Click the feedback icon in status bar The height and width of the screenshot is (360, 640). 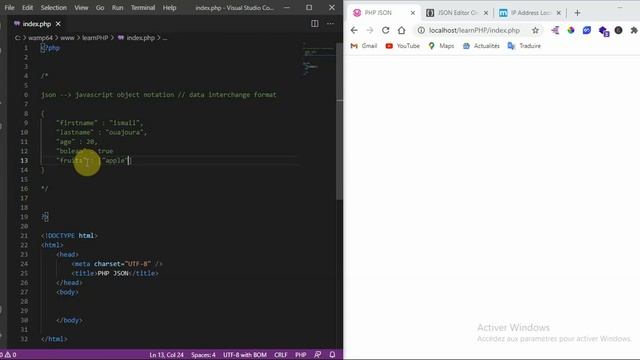(318, 355)
